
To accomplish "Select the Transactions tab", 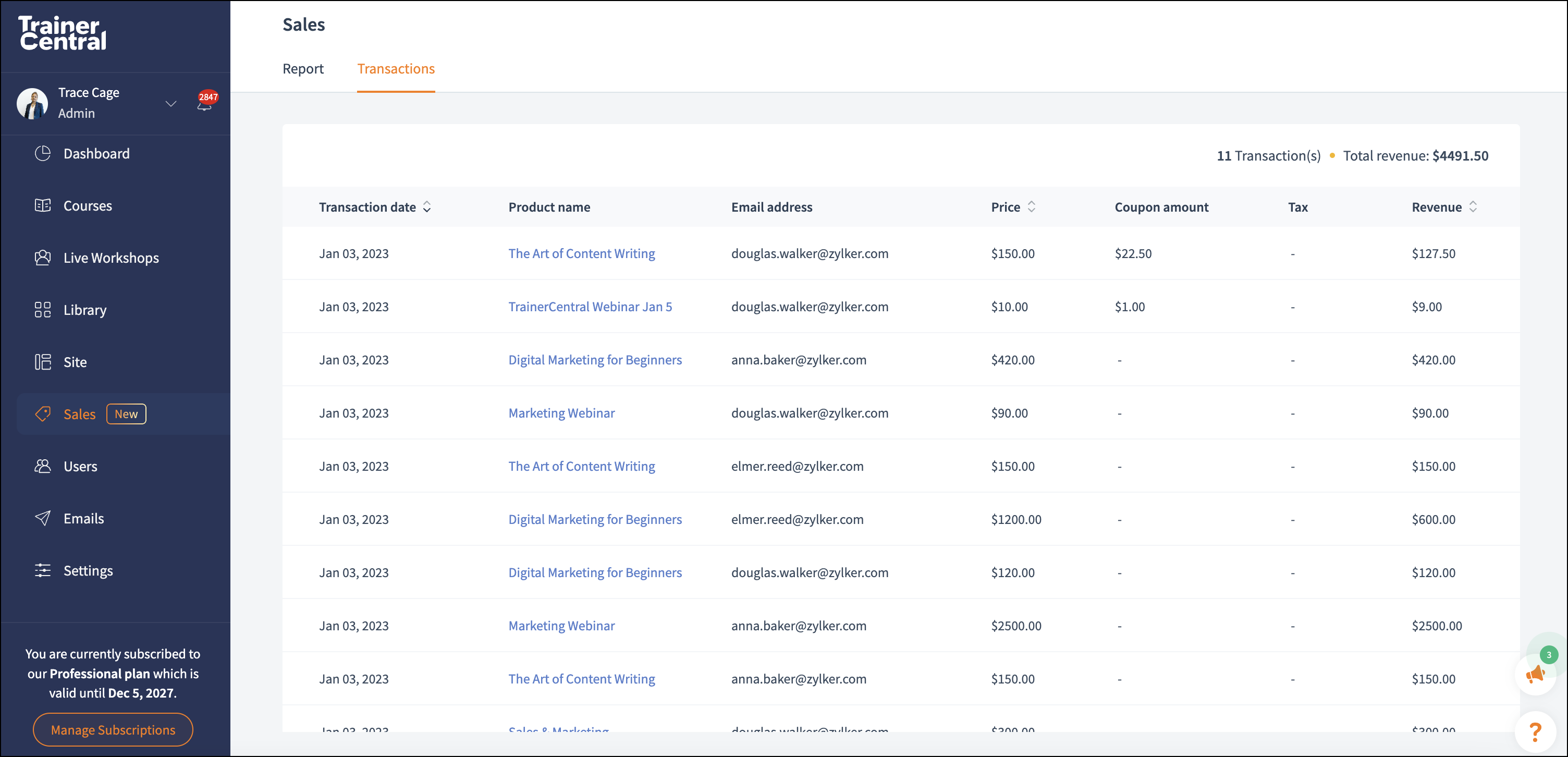I will (396, 69).
